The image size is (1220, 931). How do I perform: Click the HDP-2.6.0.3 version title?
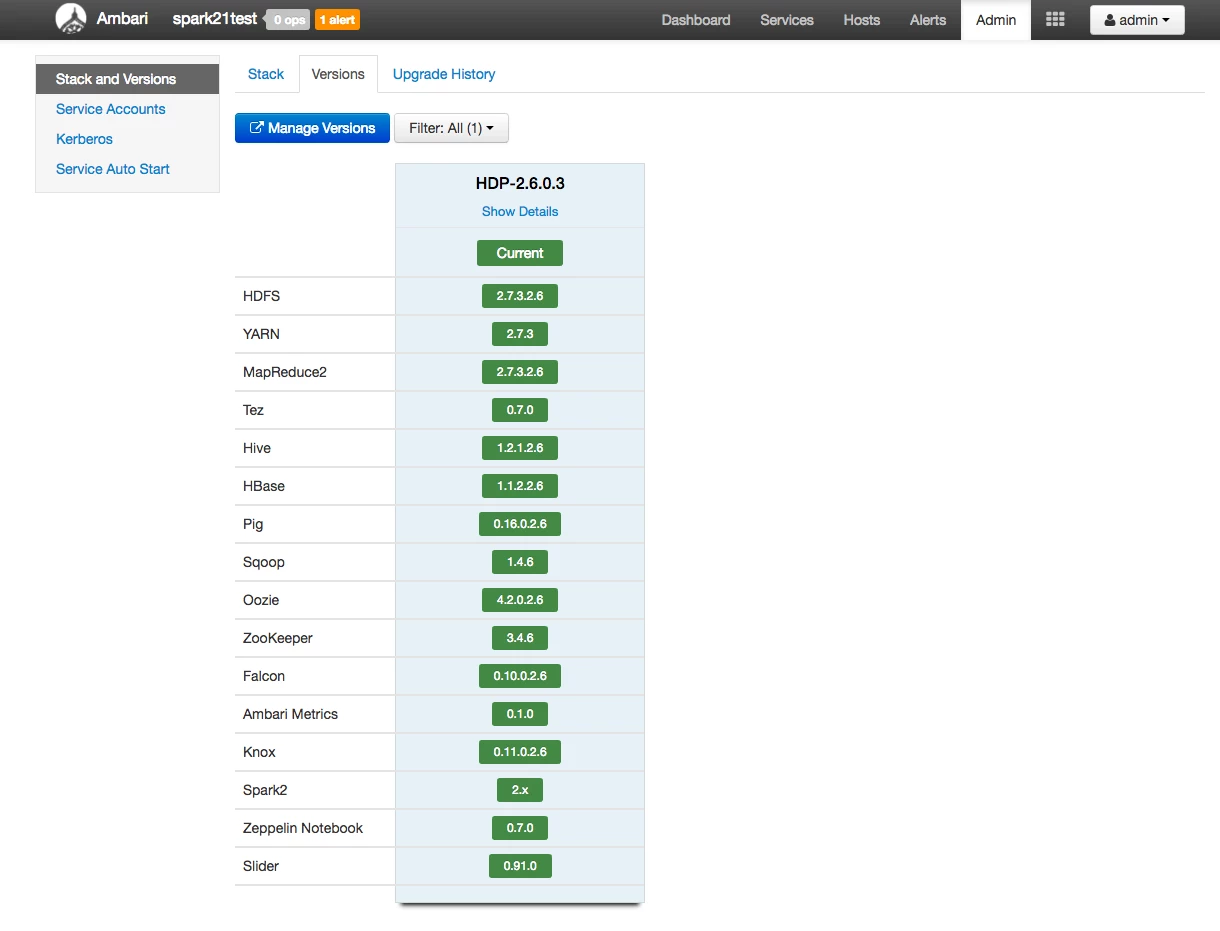[520, 184]
